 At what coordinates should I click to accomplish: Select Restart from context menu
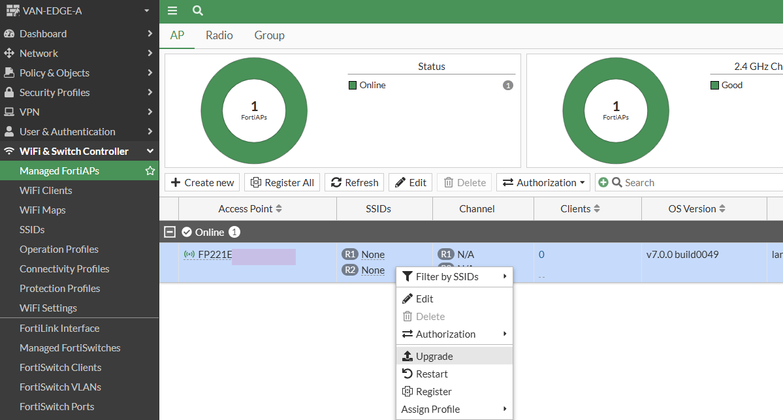pos(454,374)
